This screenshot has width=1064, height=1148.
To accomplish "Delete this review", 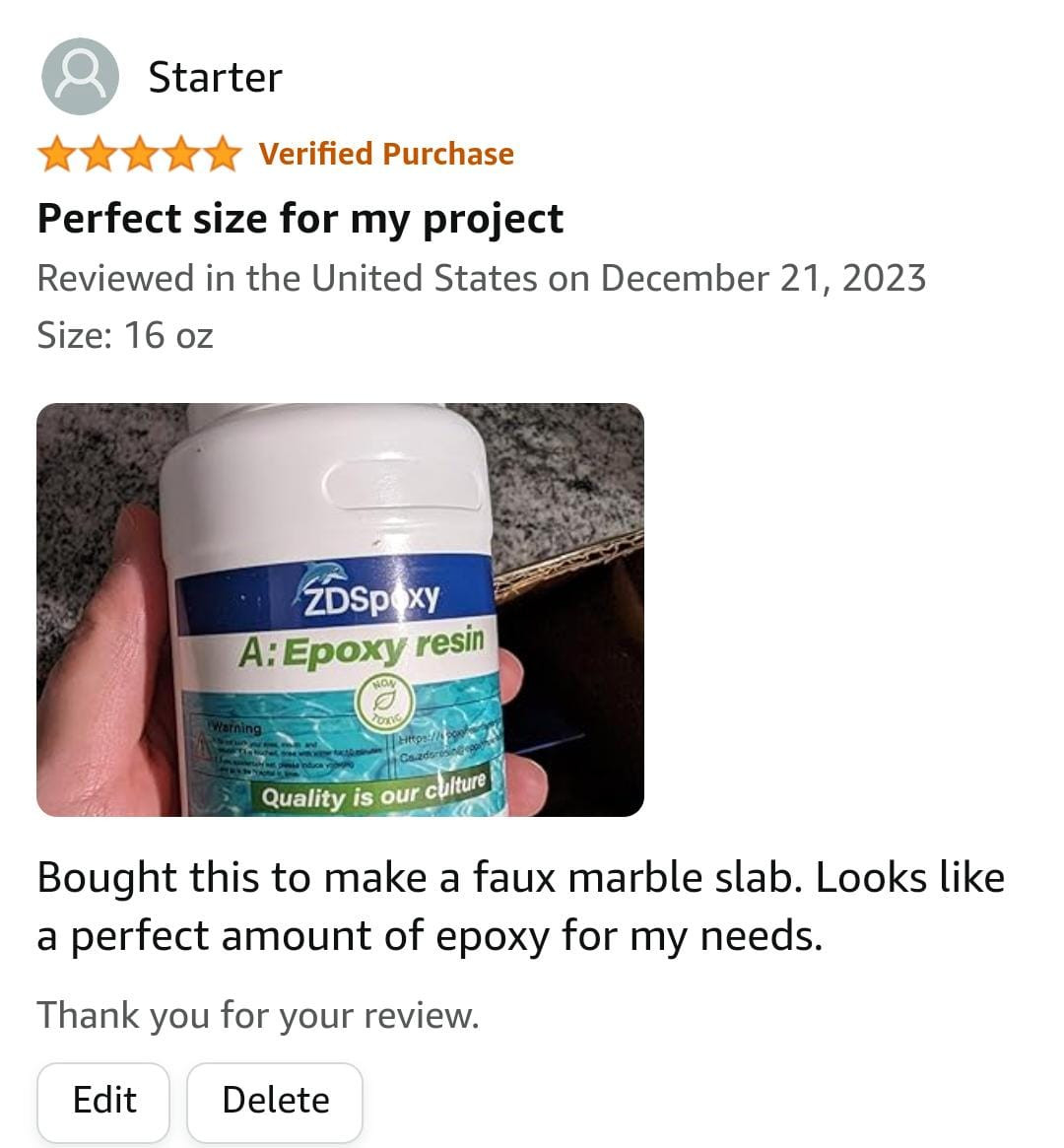I will (x=275, y=1101).
